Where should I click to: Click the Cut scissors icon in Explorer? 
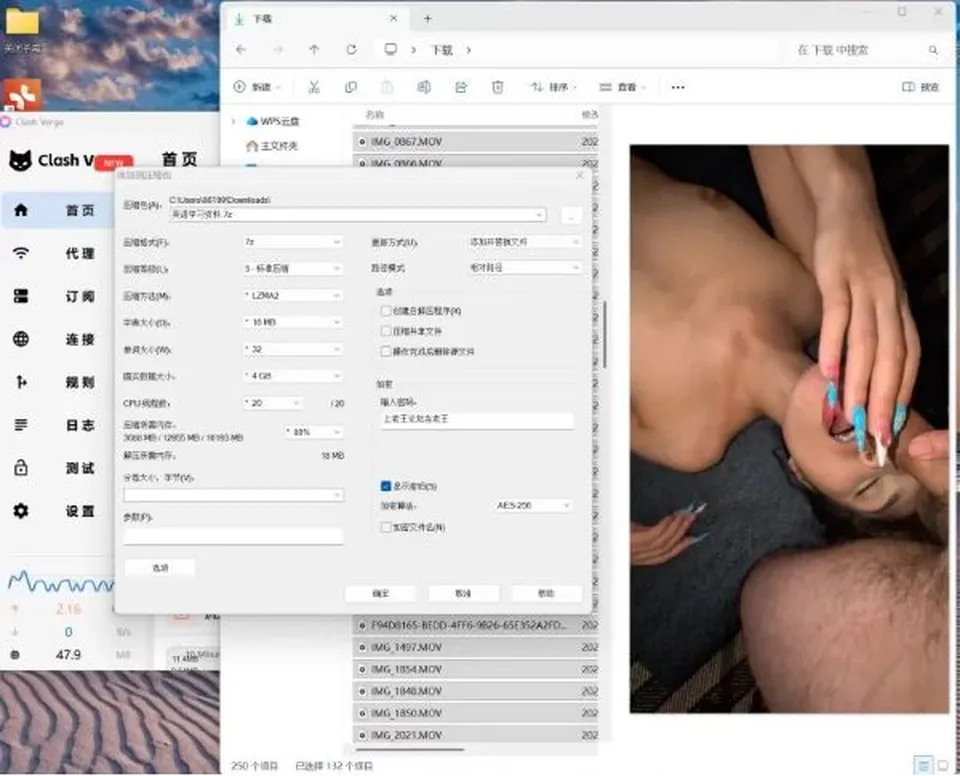(x=314, y=87)
